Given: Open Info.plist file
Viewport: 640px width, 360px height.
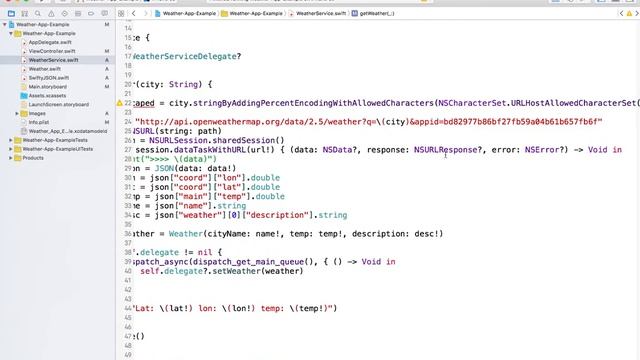Looking at the screenshot, I should (39, 122).
